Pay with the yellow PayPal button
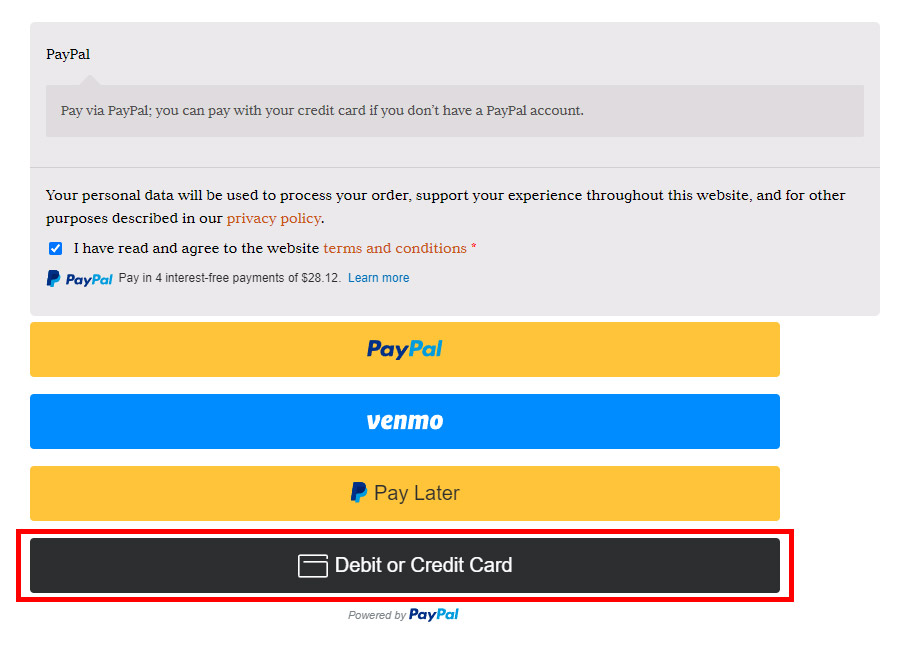The image size is (913, 647). pos(405,349)
